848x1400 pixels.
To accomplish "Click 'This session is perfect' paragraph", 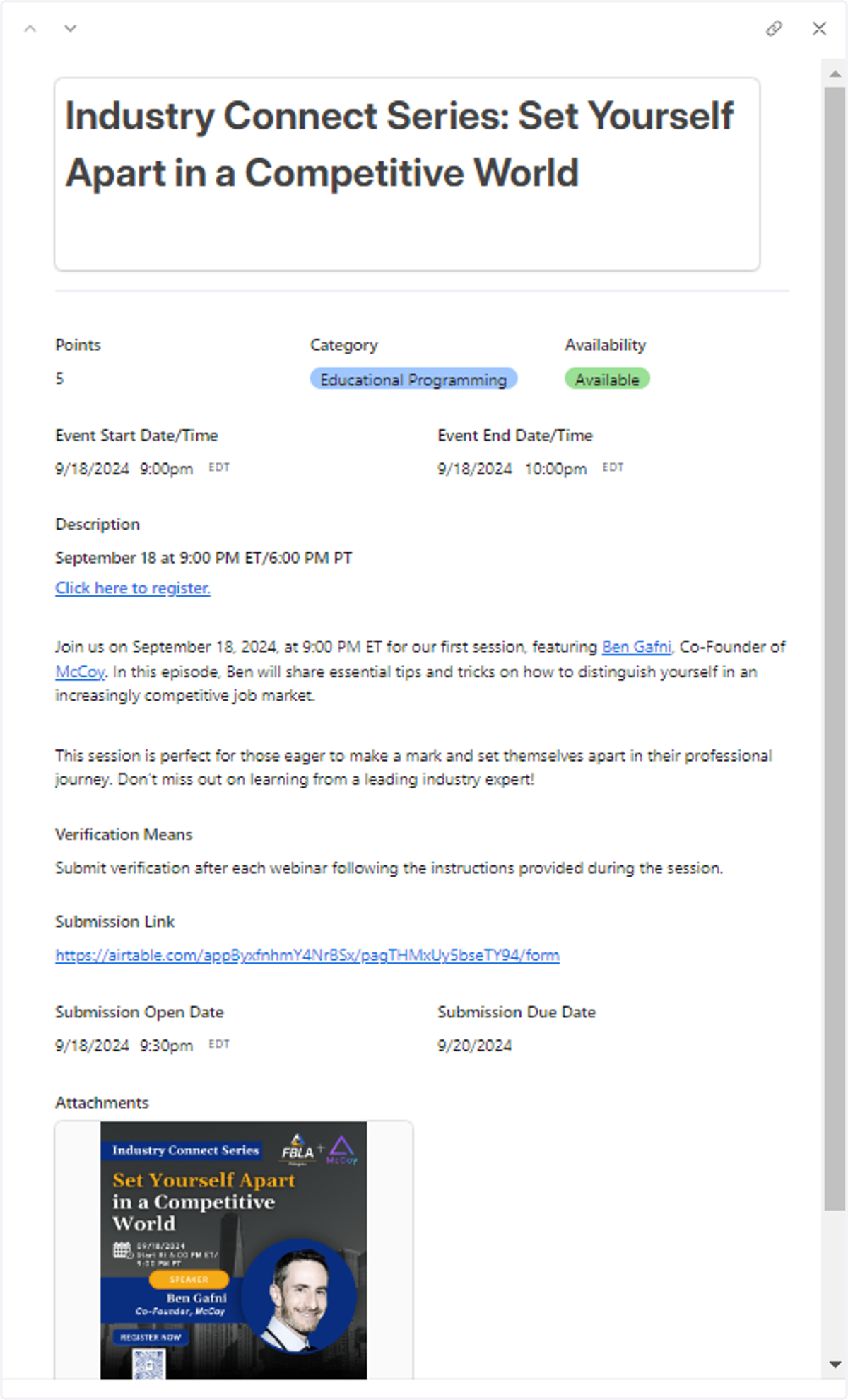I will [x=413, y=768].
